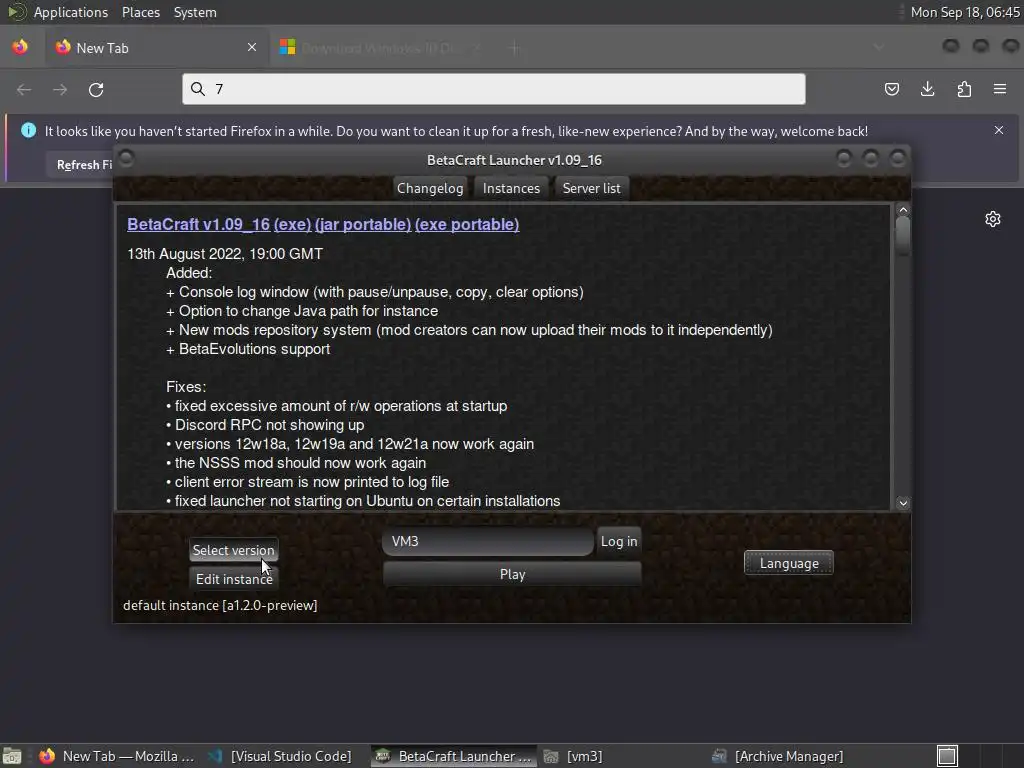1024x768 pixels.
Task: Open the Firefox hamburger menu
Action: click(1000, 89)
